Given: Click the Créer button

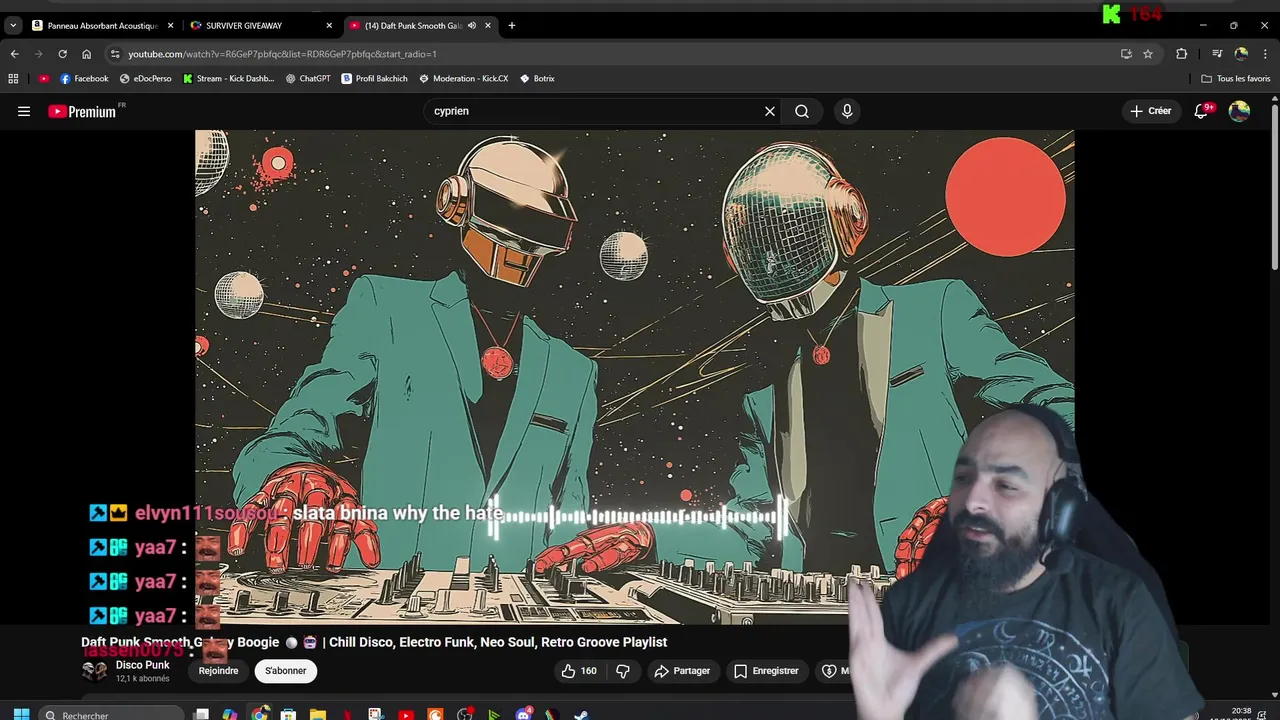Looking at the screenshot, I should [1150, 111].
